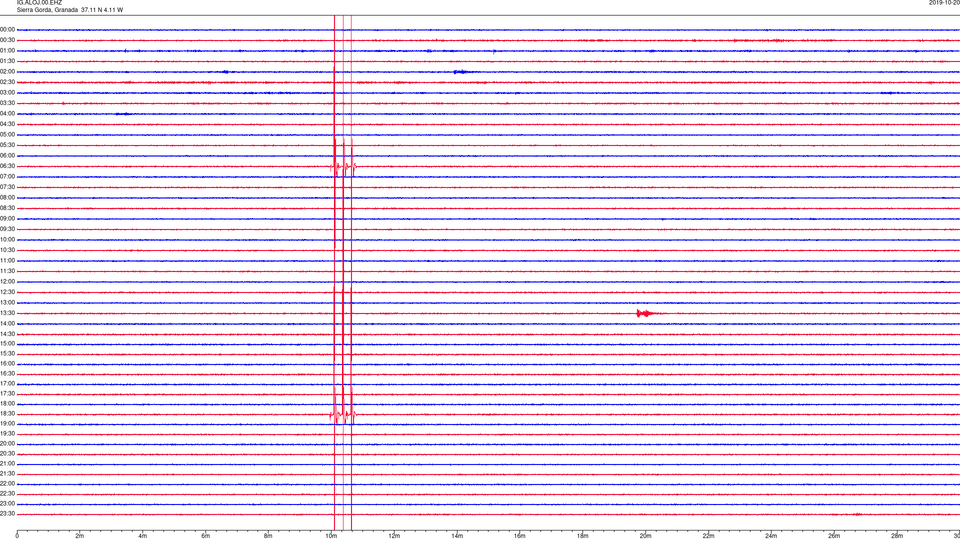Click the 16:00 trace label
The image size is (960, 540).
click(x=7, y=364)
